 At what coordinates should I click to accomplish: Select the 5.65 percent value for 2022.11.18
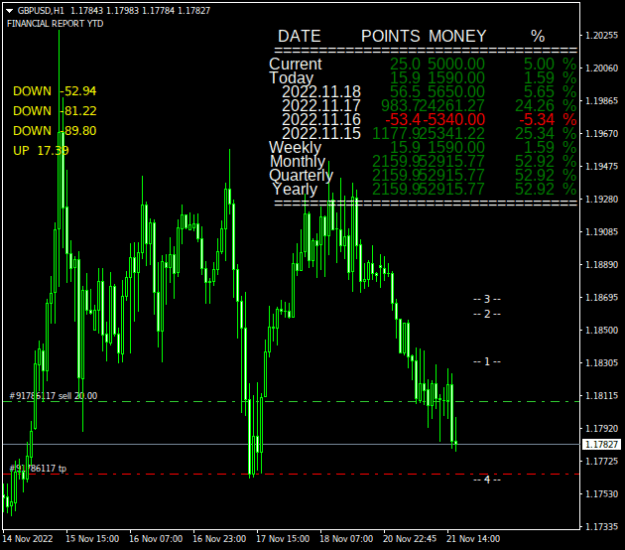[x=539, y=92]
